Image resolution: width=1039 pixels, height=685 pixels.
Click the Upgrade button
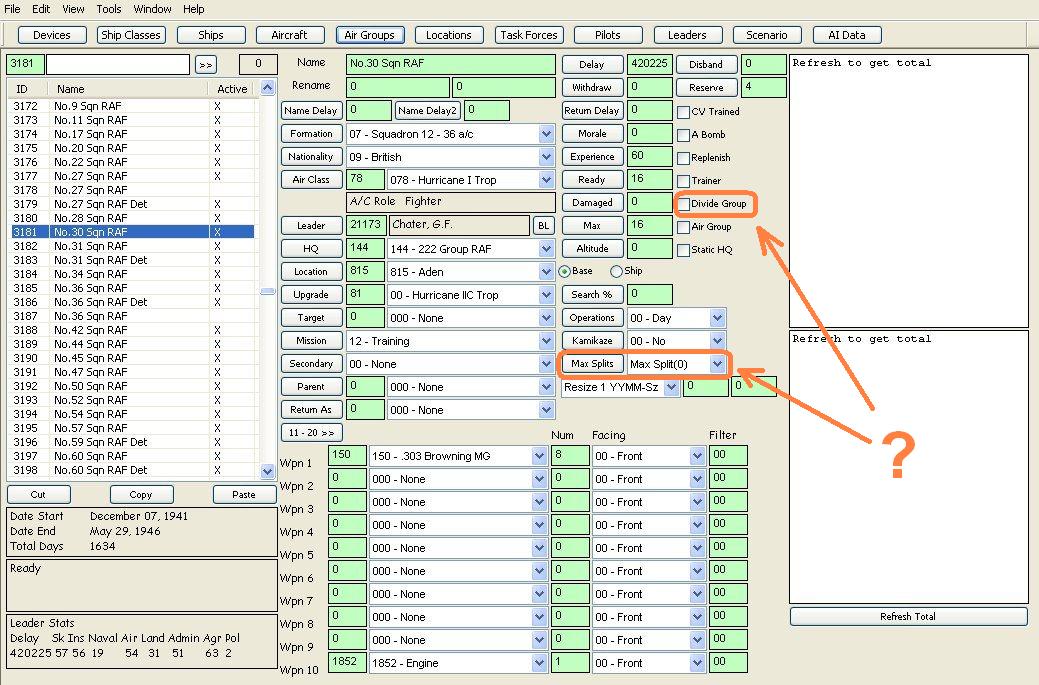[311, 295]
